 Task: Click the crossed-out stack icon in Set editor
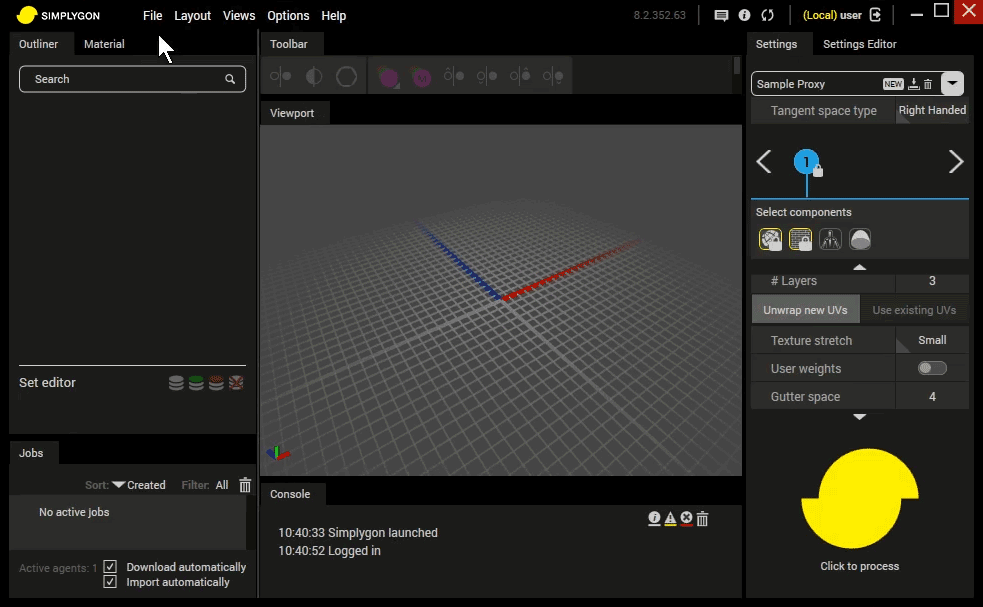(x=236, y=383)
